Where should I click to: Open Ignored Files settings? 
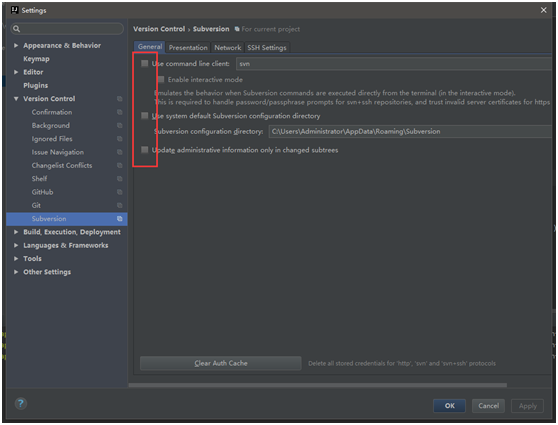(52, 139)
